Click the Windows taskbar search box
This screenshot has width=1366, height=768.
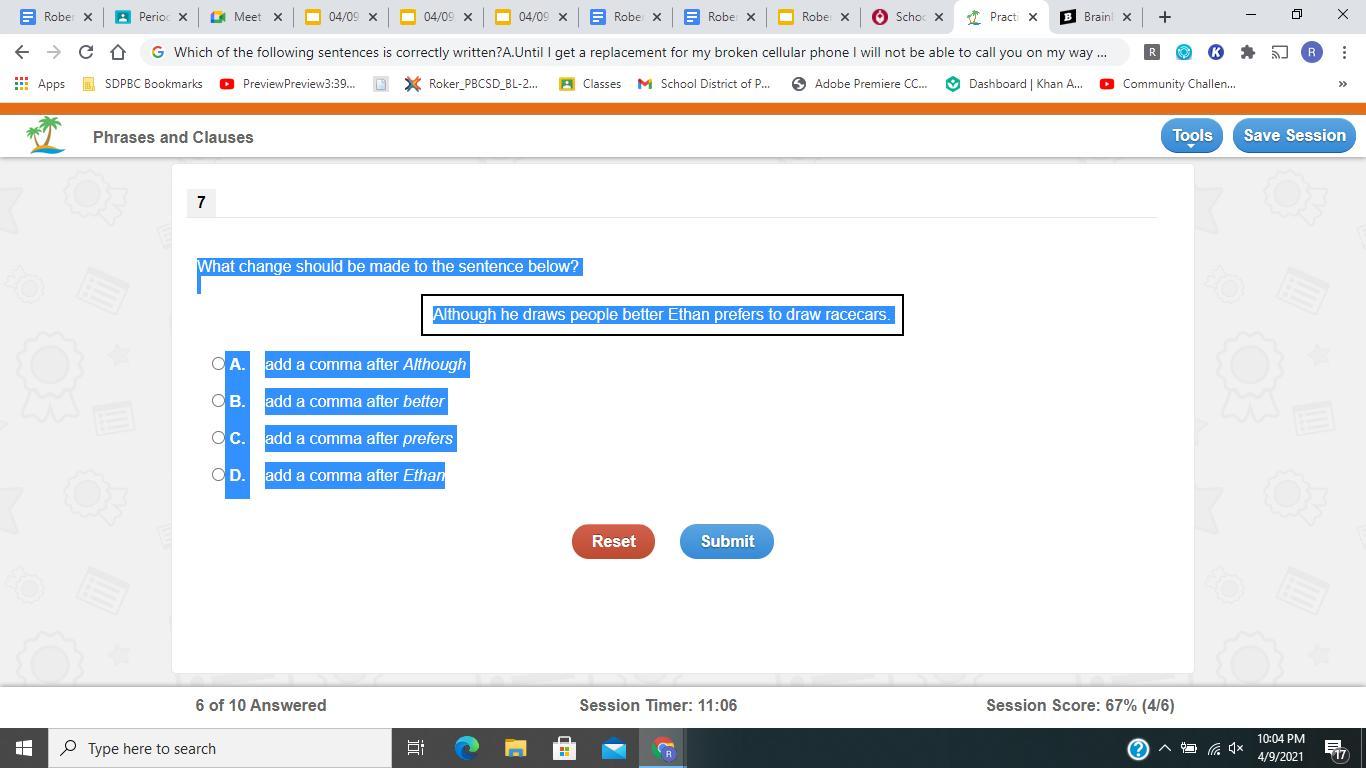point(220,748)
